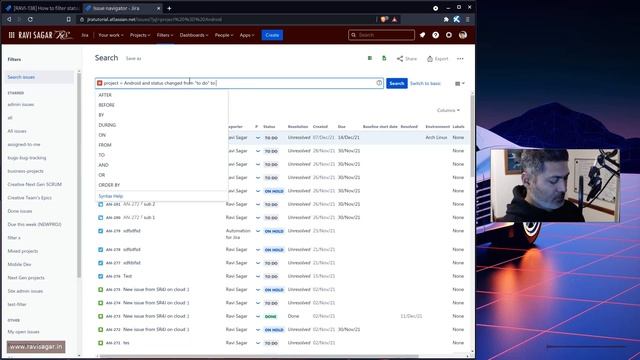Open the Syntax Help link
Image resolution: width=640 pixels, height=360 pixels.
111,196
